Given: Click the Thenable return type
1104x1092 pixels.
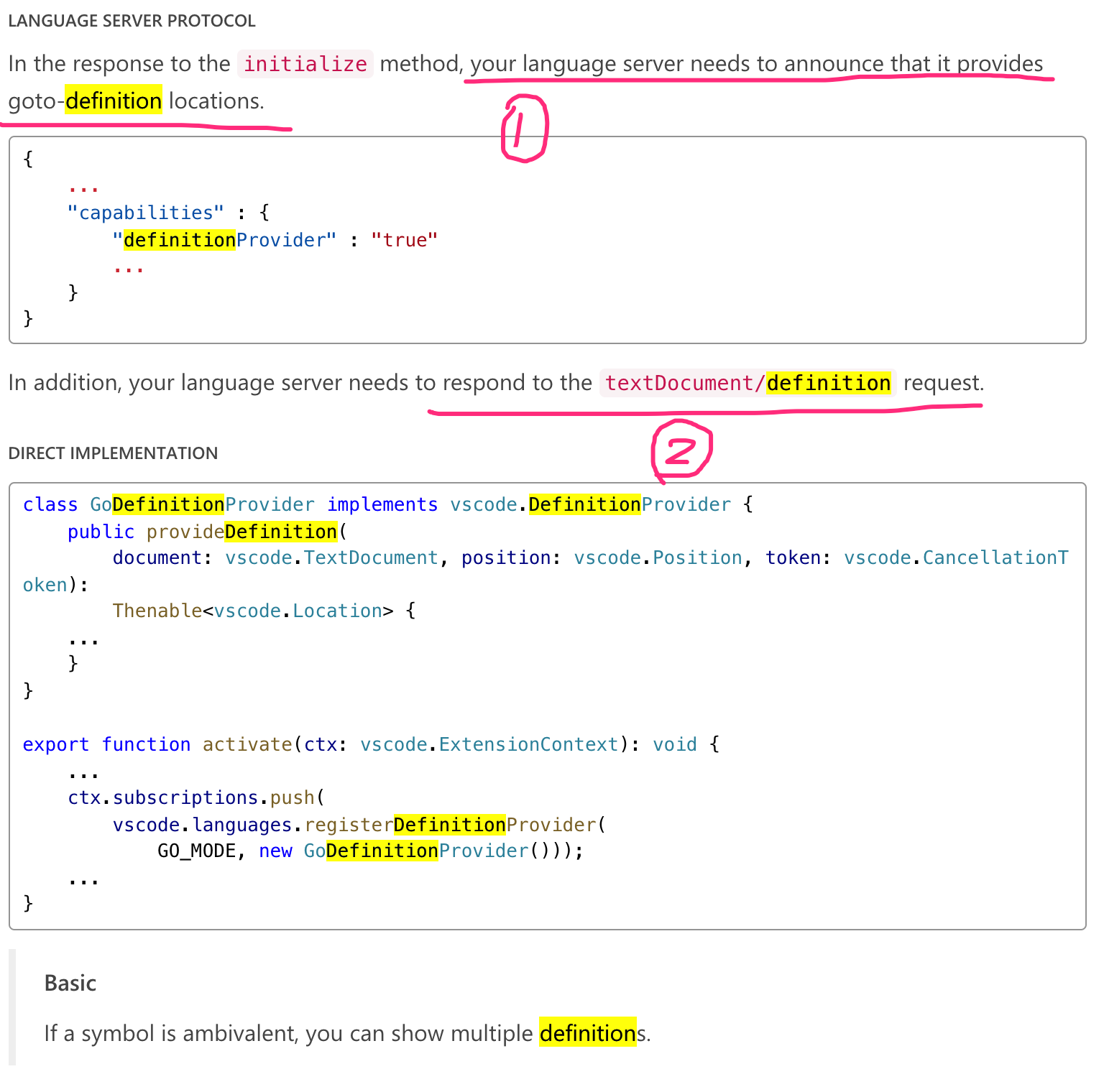Looking at the screenshot, I should [x=157, y=611].
